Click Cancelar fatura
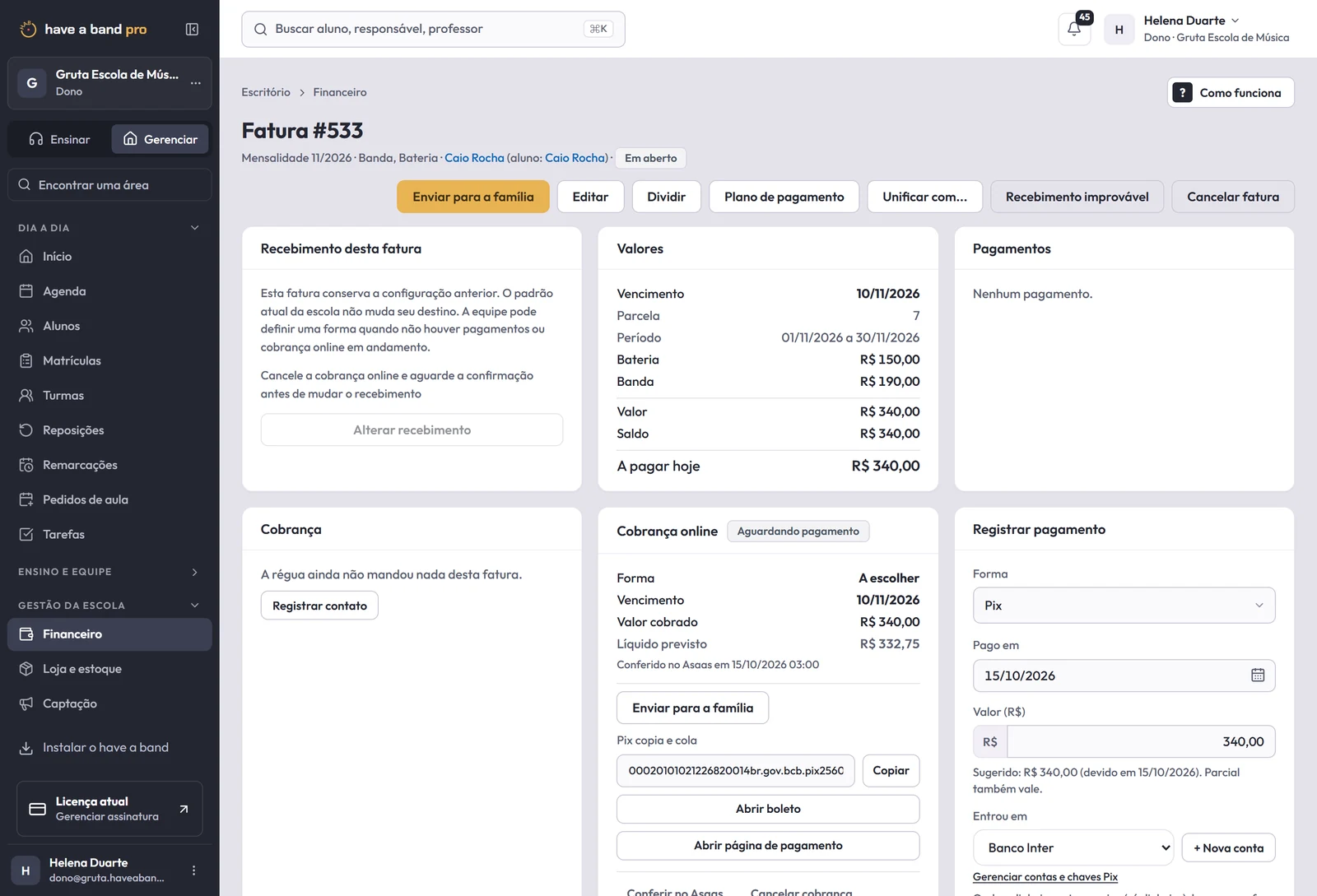Viewport: 1317px width, 896px height. (x=1232, y=197)
